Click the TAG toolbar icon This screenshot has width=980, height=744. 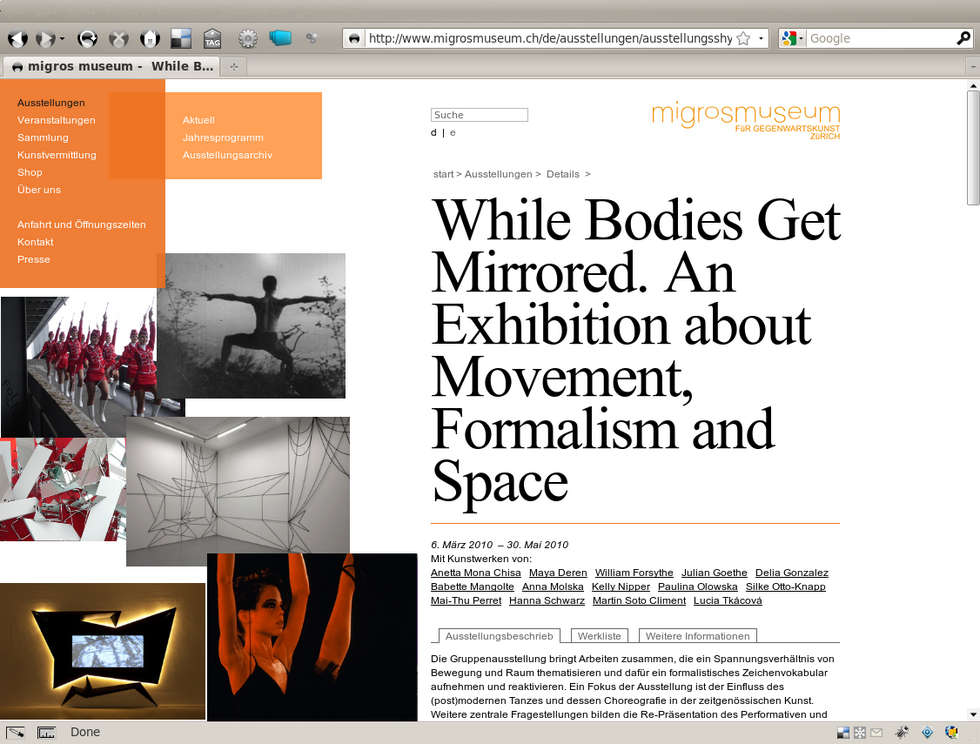click(x=212, y=39)
